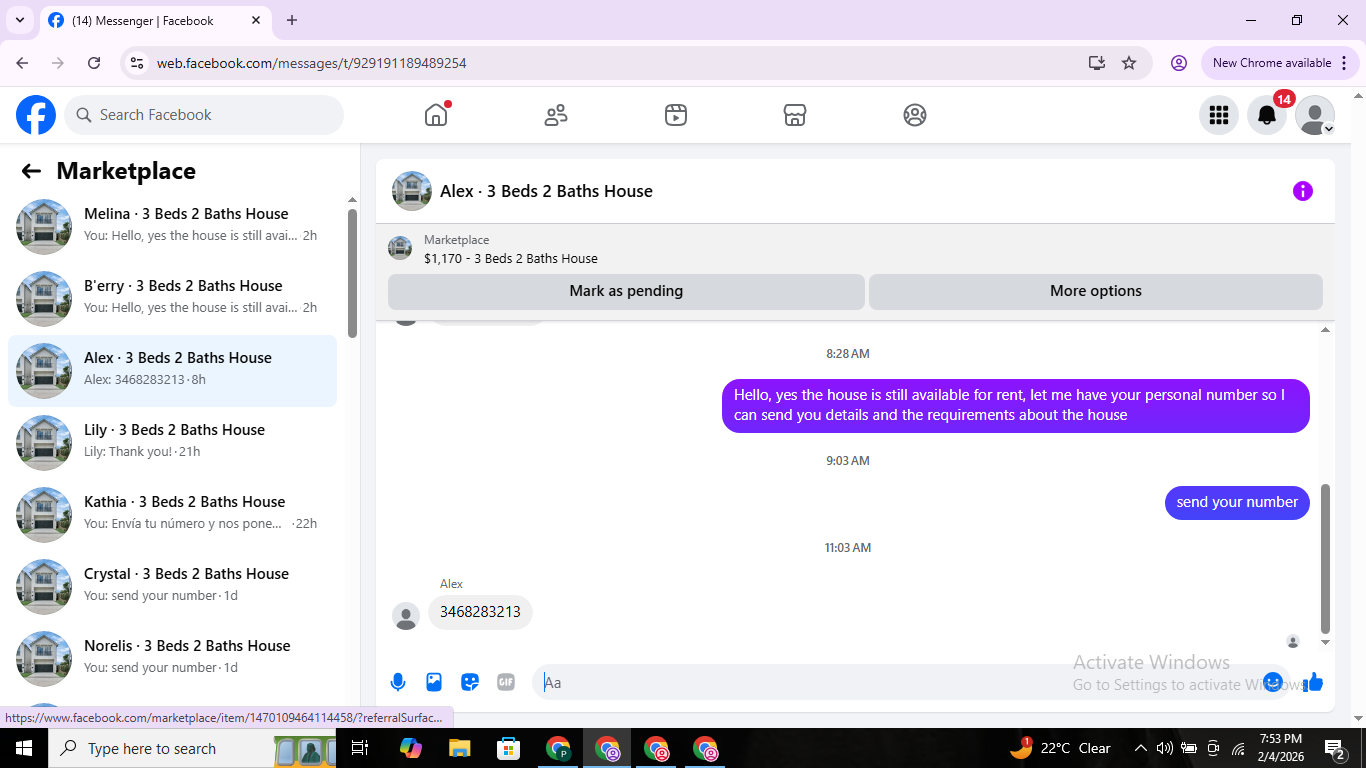The image size is (1366, 768).
Task: Click Mark as pending button
Action: coord(626,291)
